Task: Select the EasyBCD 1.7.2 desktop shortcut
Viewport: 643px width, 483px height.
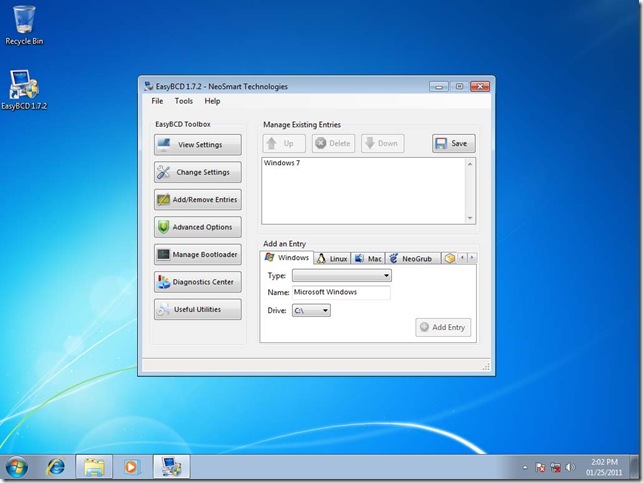Action: (x=24, y=90)
